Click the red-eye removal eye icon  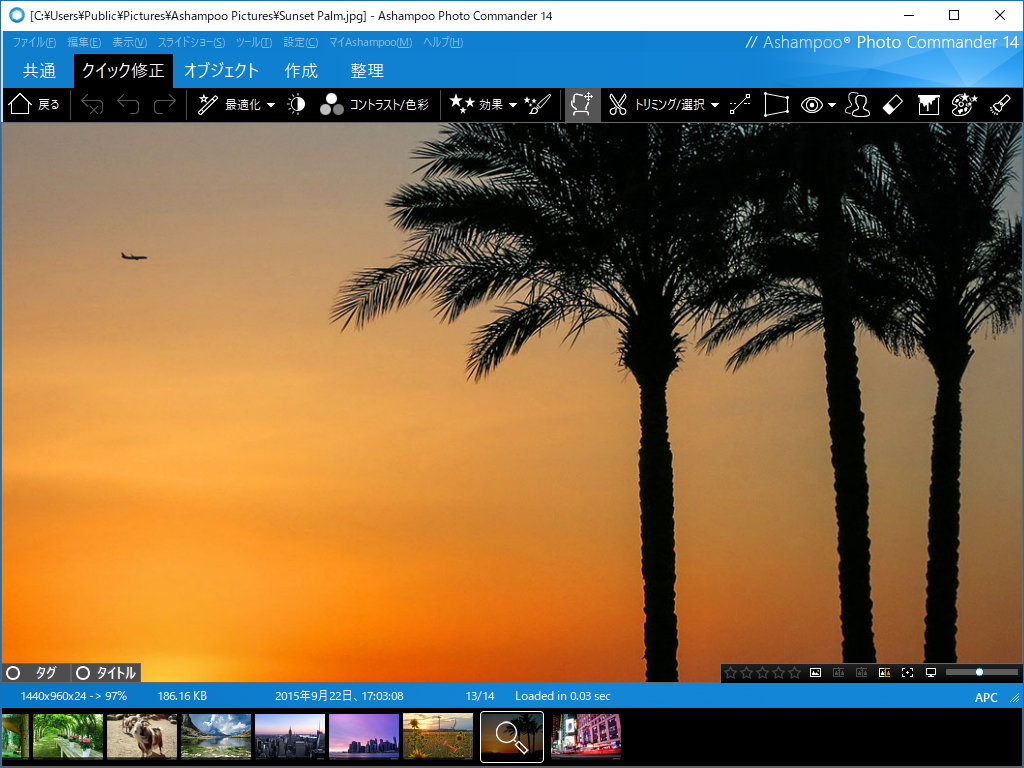812,104
